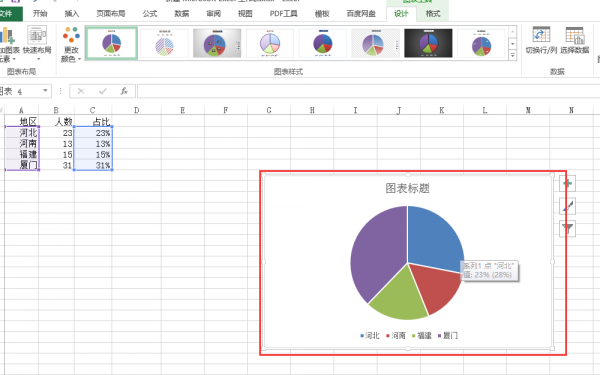
Task: Click cell containing 人数
Action: pos(56,122)
